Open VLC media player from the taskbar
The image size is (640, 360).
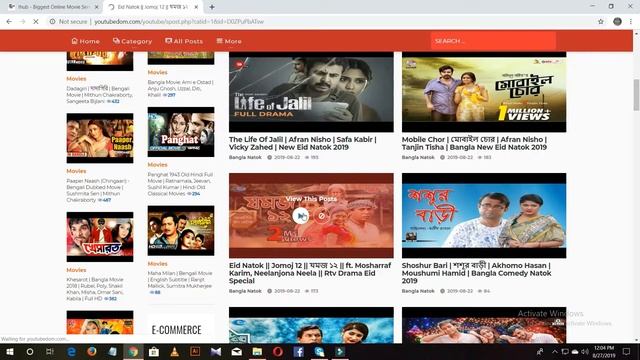(x=175, y=351)
